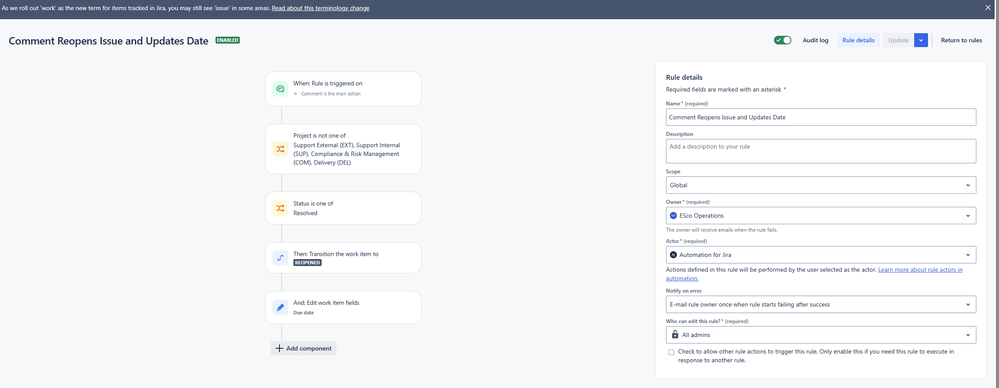This screenshot has height=388, width=999.
Task: Open the Scope dropdown
Action: [821, 185]
